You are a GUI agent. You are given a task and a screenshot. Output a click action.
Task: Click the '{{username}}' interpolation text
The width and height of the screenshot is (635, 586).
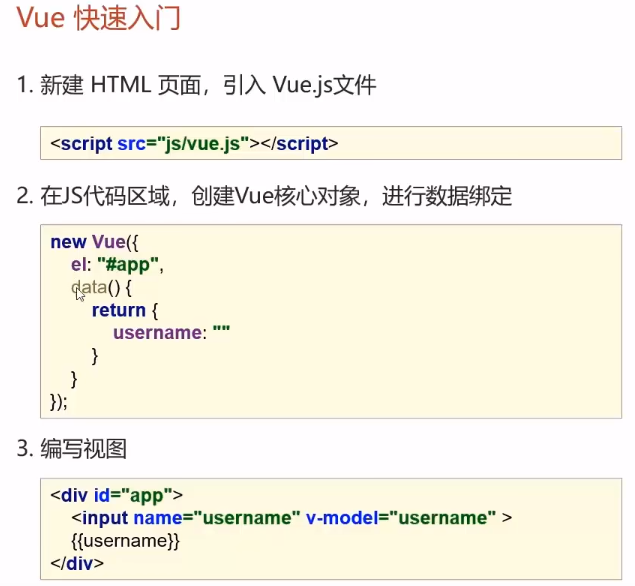point(126,541)
